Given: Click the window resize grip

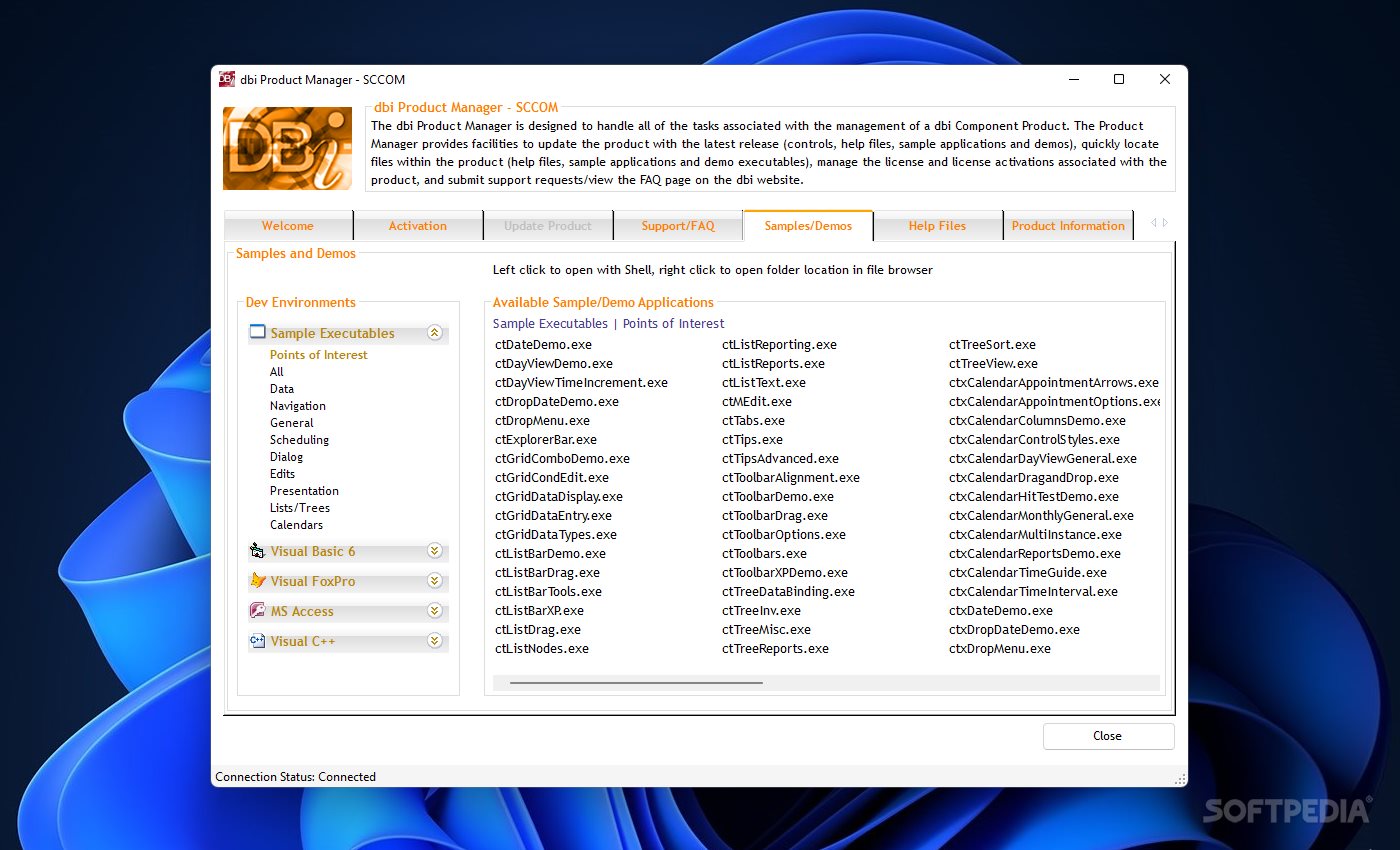Looking at the screenshot, I should 1181,779.
